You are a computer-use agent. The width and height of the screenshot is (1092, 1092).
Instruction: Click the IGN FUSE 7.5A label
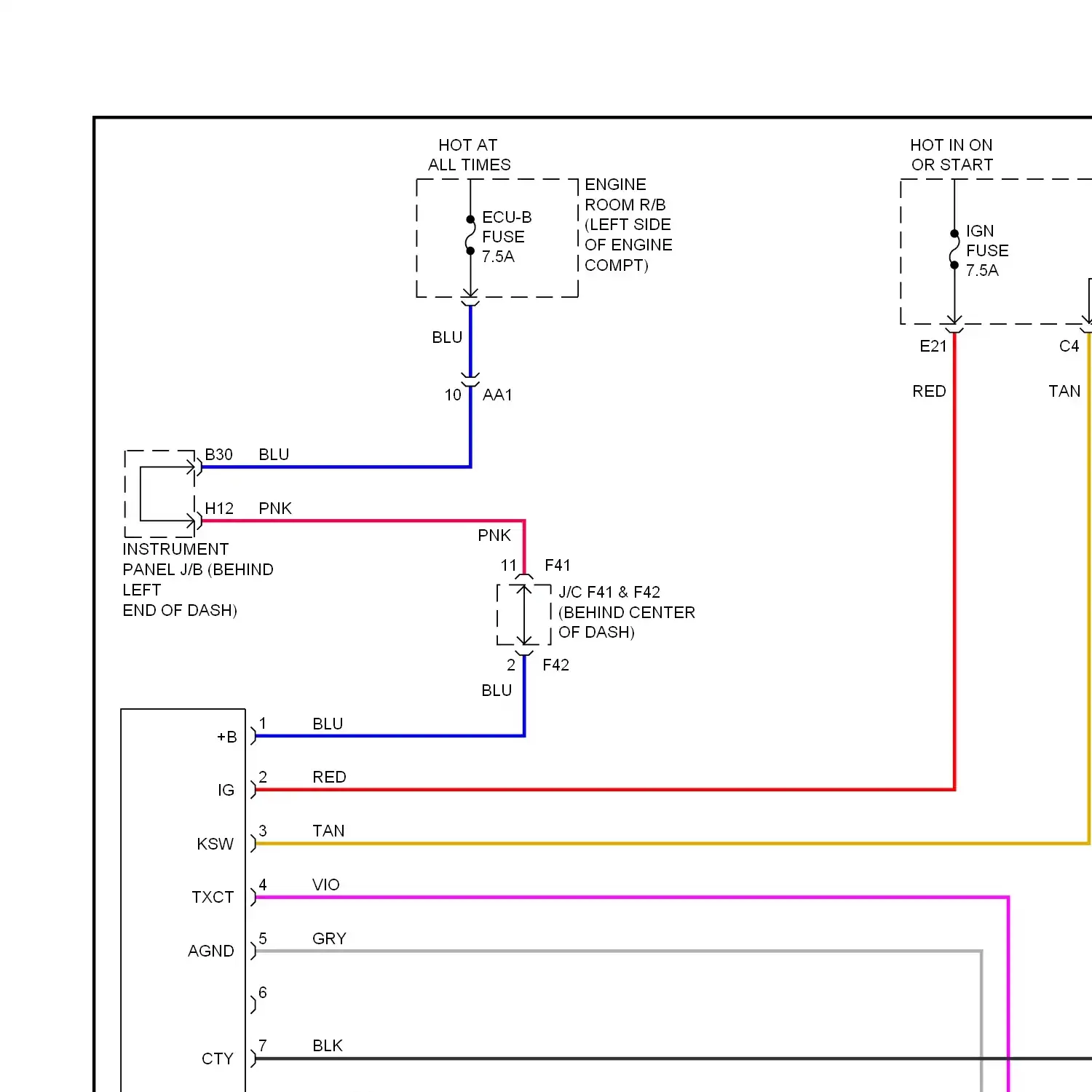[x=987, y=250]
